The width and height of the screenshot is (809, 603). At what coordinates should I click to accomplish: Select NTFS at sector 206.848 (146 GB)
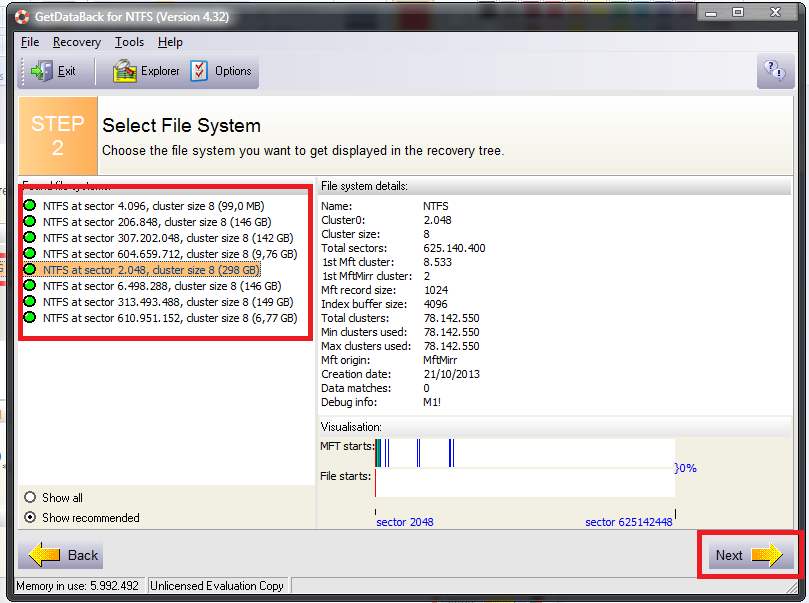pos(157,222)
